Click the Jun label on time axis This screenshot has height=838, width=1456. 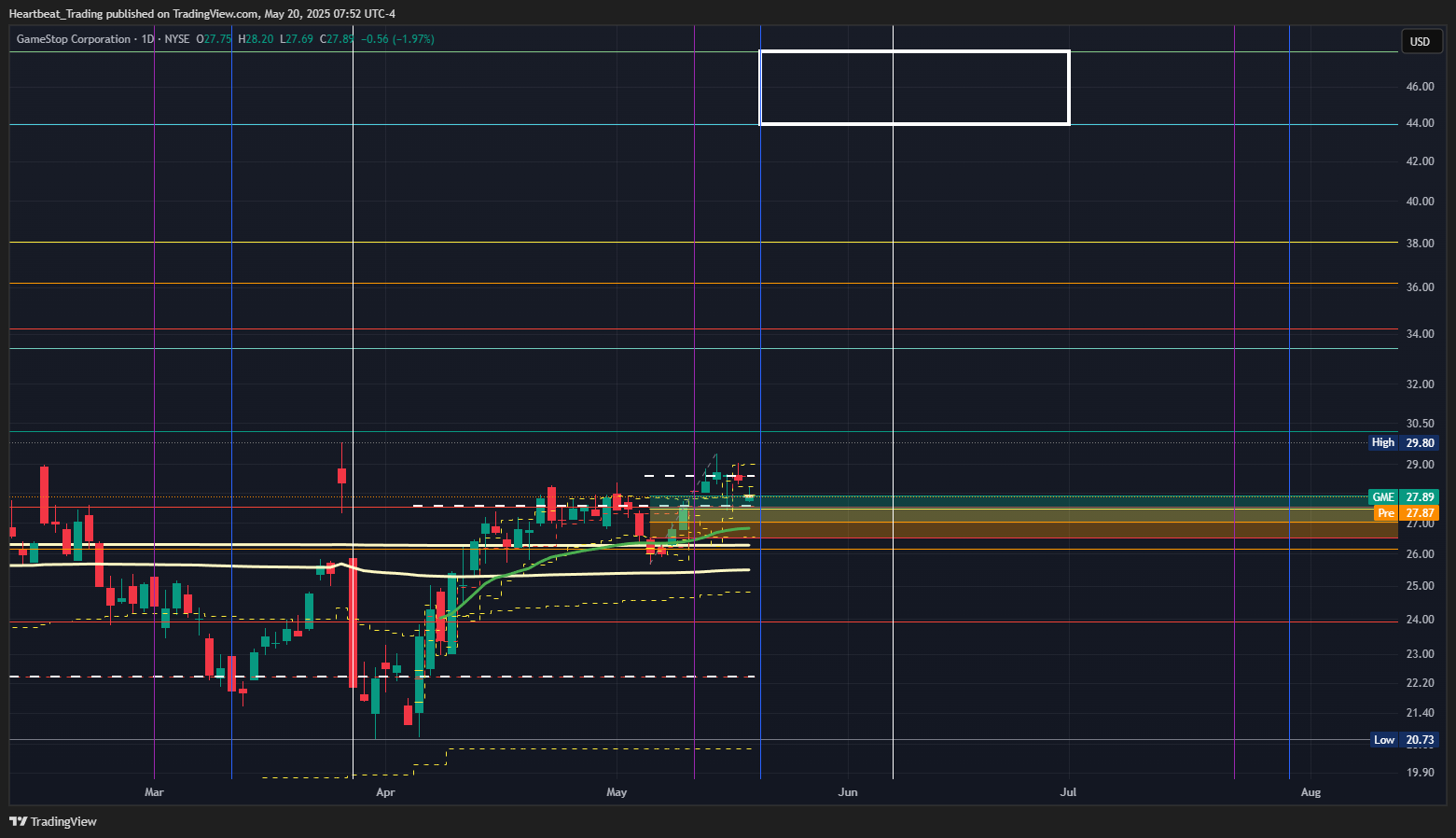848,792
